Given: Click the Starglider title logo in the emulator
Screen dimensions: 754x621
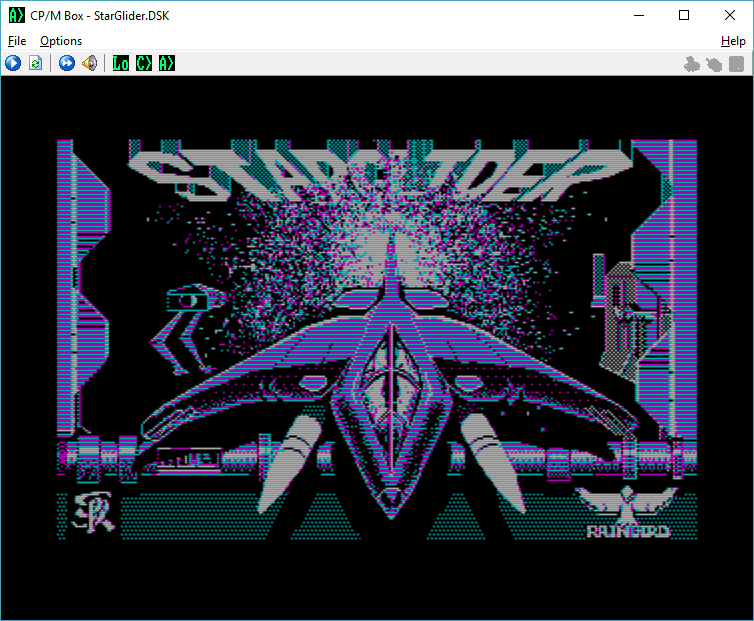Looking at the screenshot, I should [x=380, y=171].
